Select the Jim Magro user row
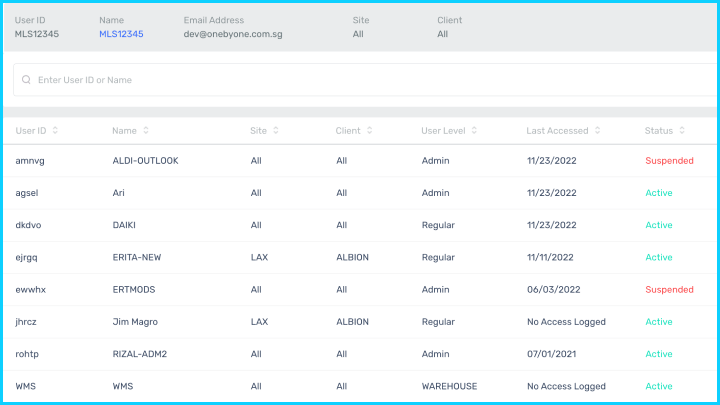Screen dimensions: 720x405 134,322
